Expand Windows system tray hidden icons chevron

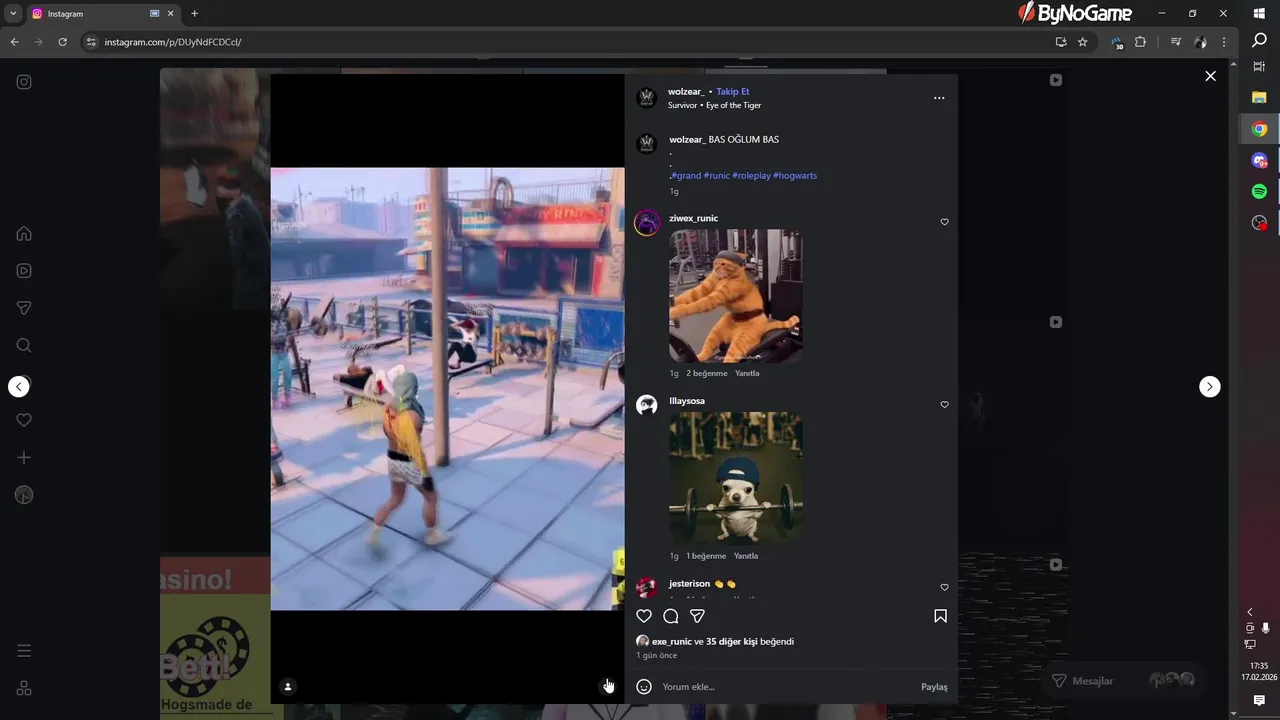click(x=1249, y=612)
